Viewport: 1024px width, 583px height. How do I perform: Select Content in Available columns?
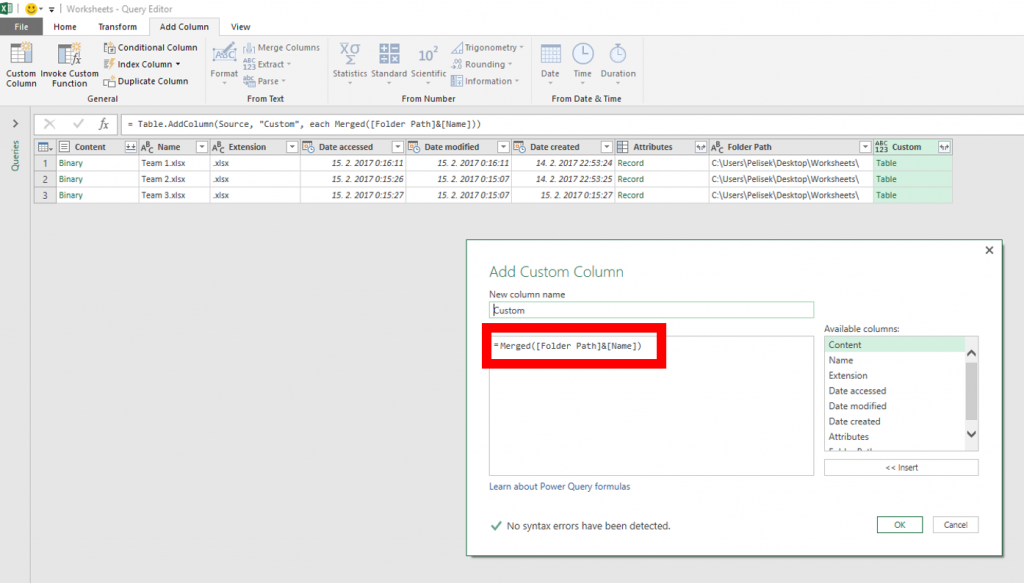pos(893,345)
